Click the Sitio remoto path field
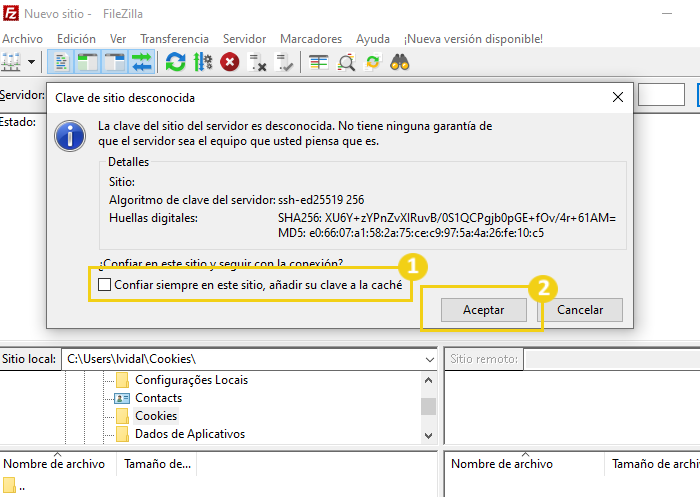 [x=612, y=359]
